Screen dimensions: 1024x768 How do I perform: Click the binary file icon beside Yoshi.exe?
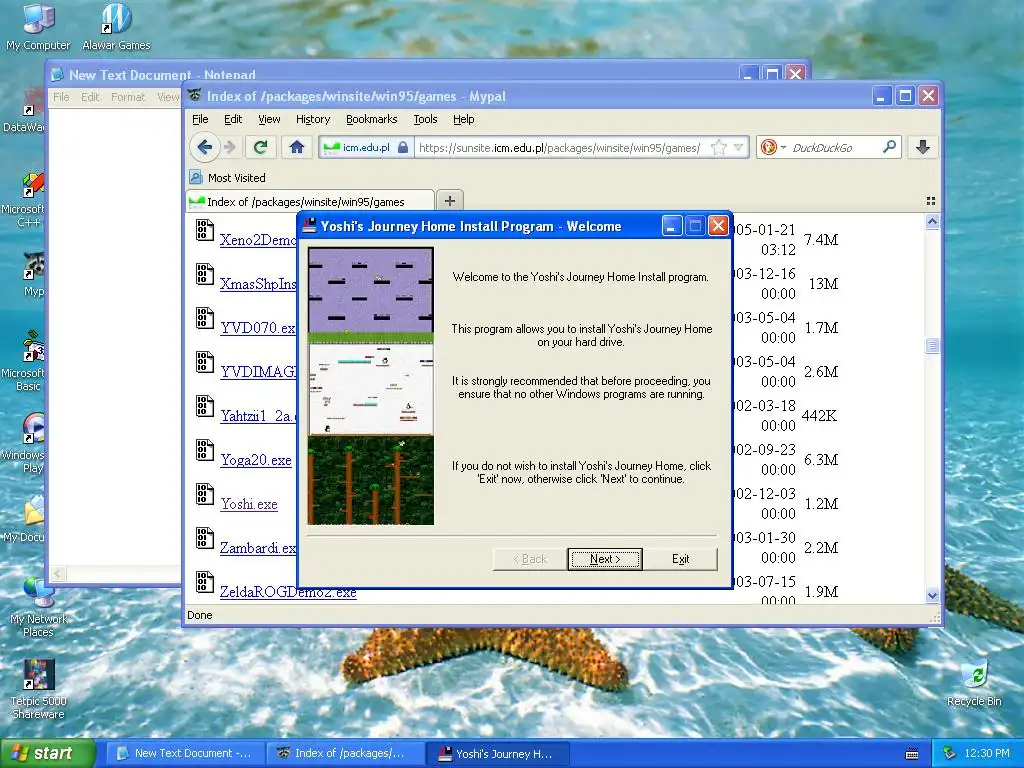(x=204, y=494)
